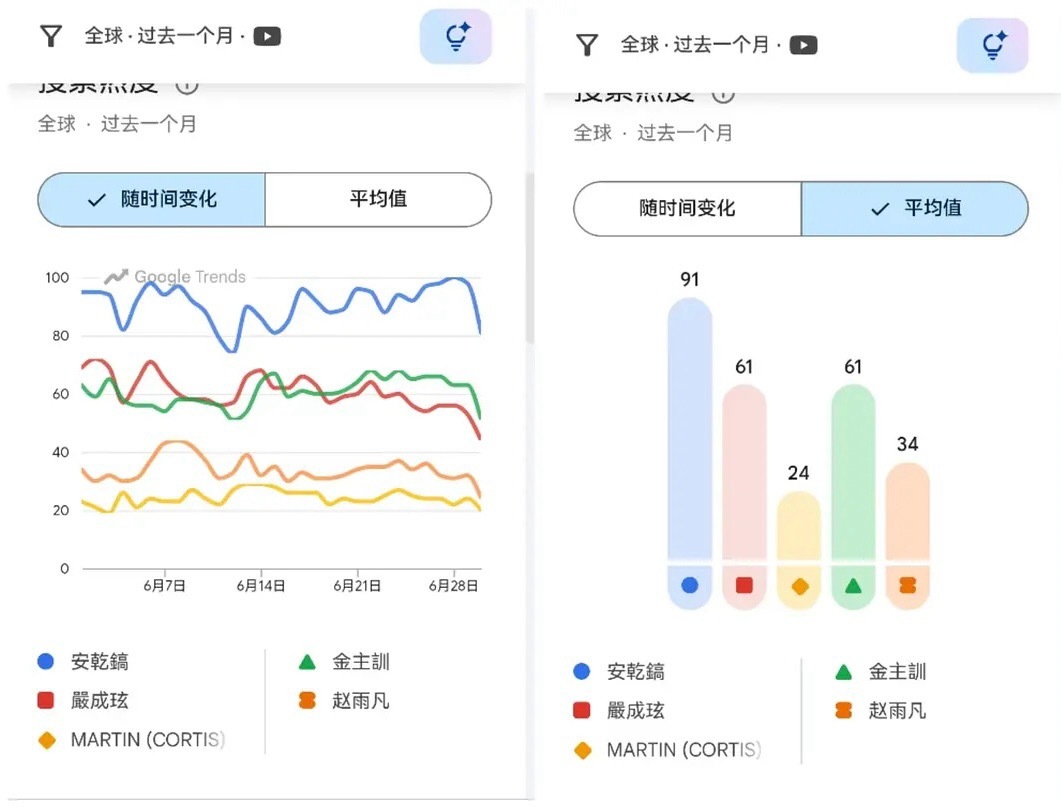Select the 平均值 tab in left panel
This screenshot has height=809, width=1061.
click(378, 200)
